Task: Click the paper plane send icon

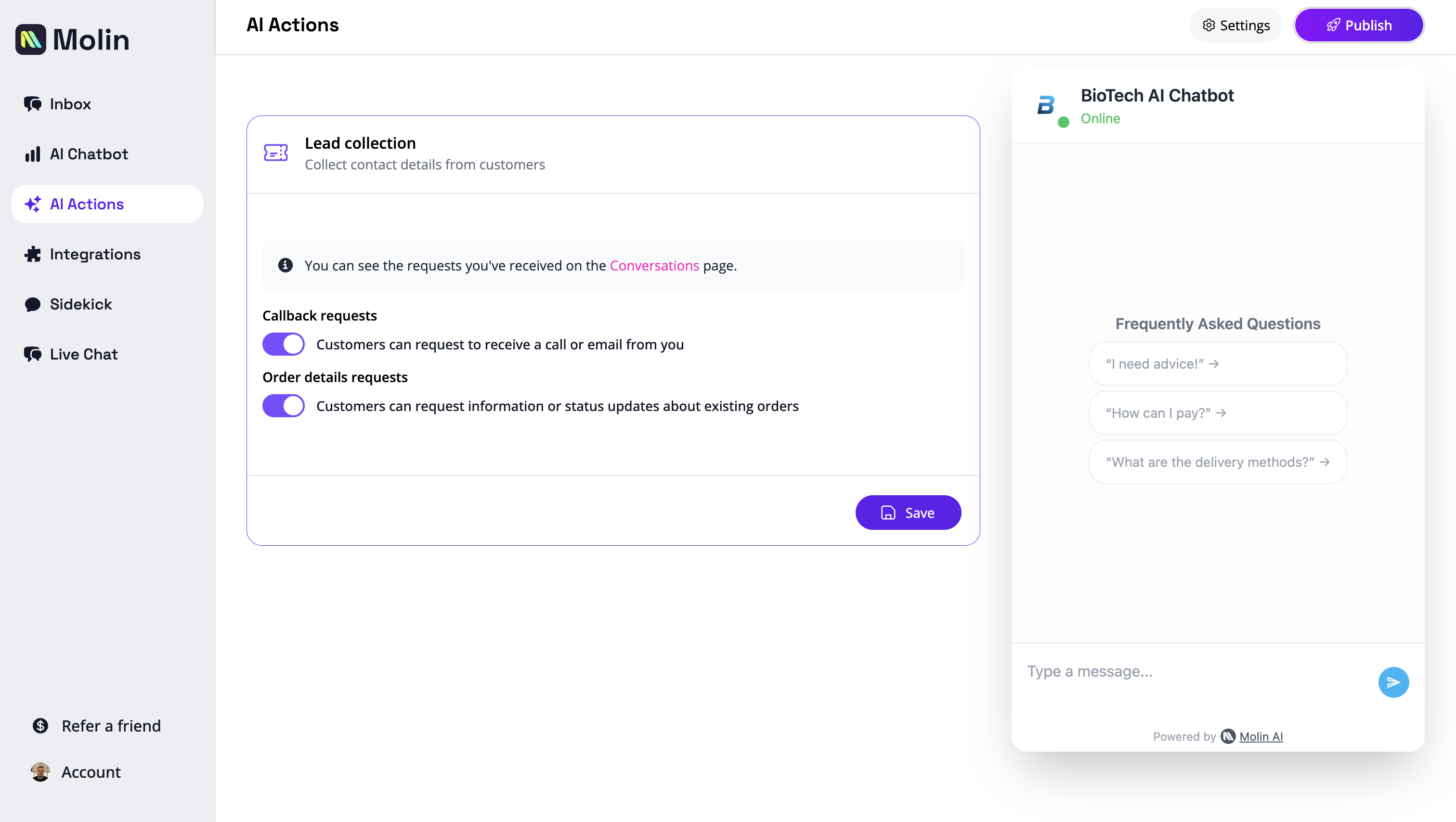Action: 1393,682
